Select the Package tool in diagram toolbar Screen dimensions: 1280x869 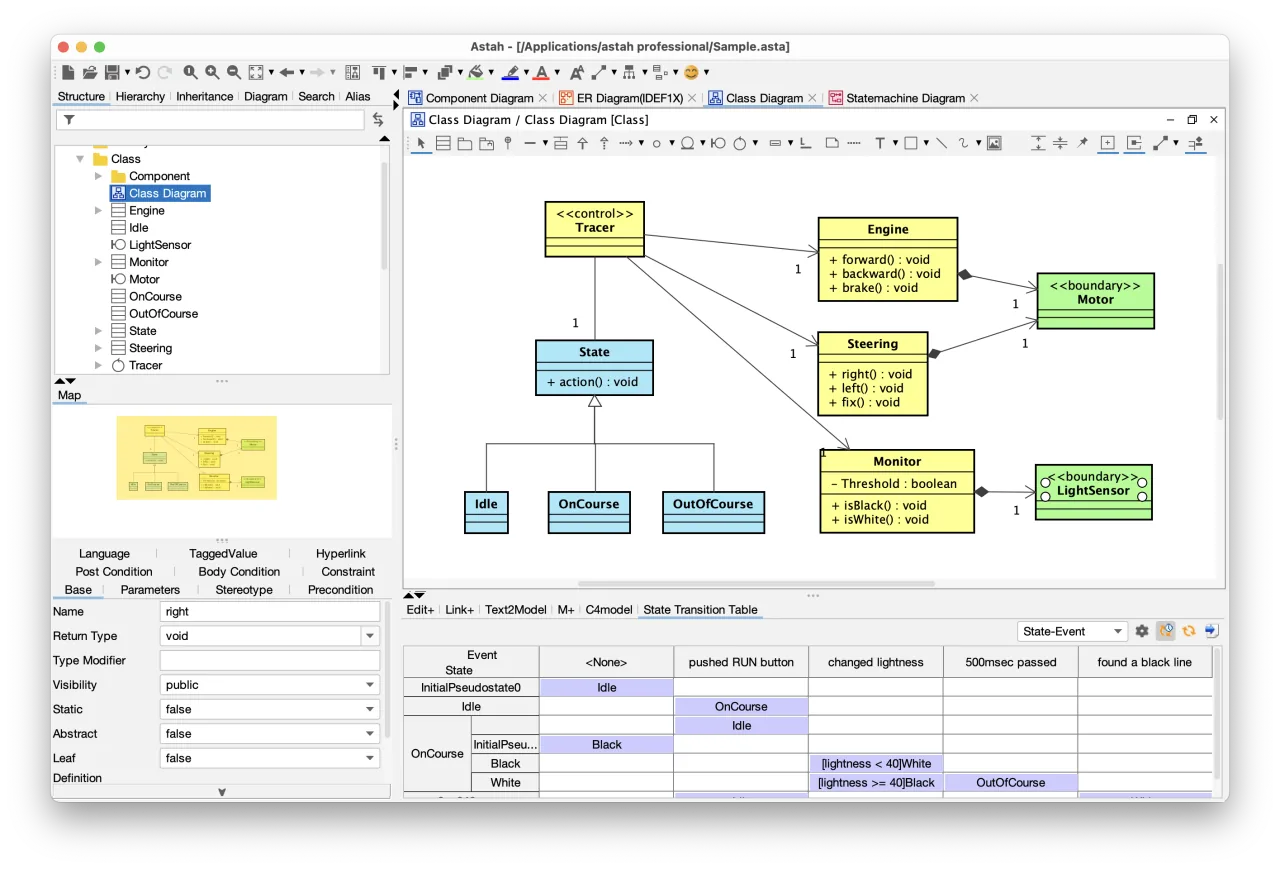point(465,143)
